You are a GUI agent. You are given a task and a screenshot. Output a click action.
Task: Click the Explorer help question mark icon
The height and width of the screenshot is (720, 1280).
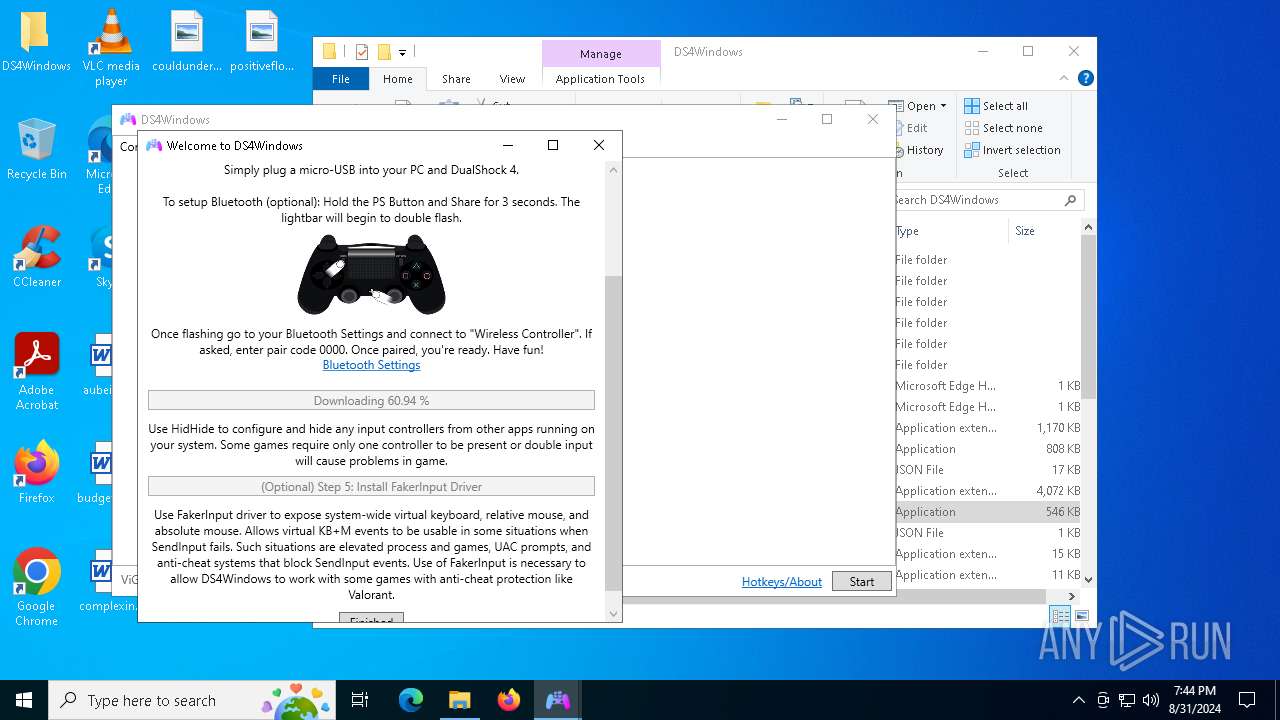click(1085, 78)
